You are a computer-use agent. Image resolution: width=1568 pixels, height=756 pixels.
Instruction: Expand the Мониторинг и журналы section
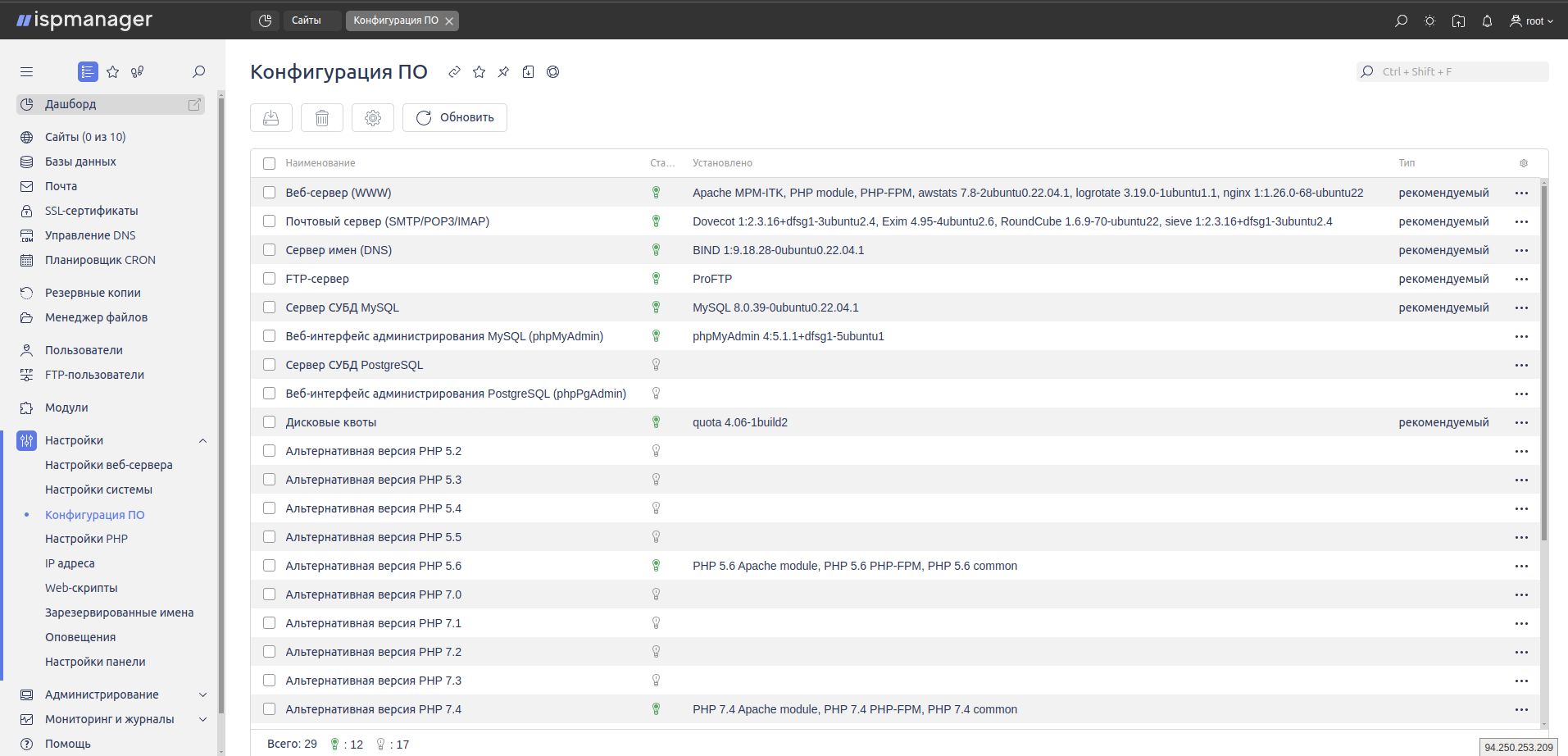pyautogui.click(x=202, y=719)
